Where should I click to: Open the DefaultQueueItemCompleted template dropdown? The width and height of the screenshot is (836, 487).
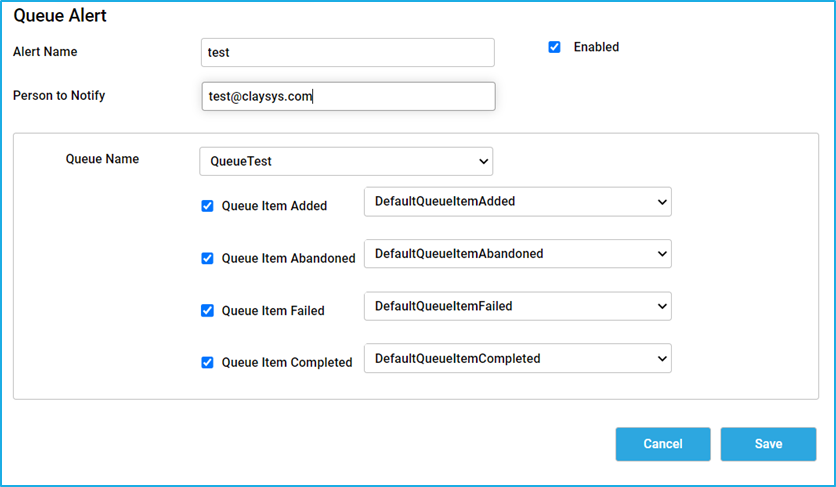[x=518, y=358]
